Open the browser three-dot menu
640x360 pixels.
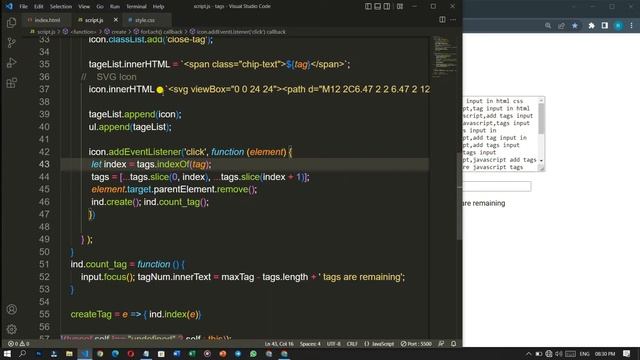tap(631, 26)
